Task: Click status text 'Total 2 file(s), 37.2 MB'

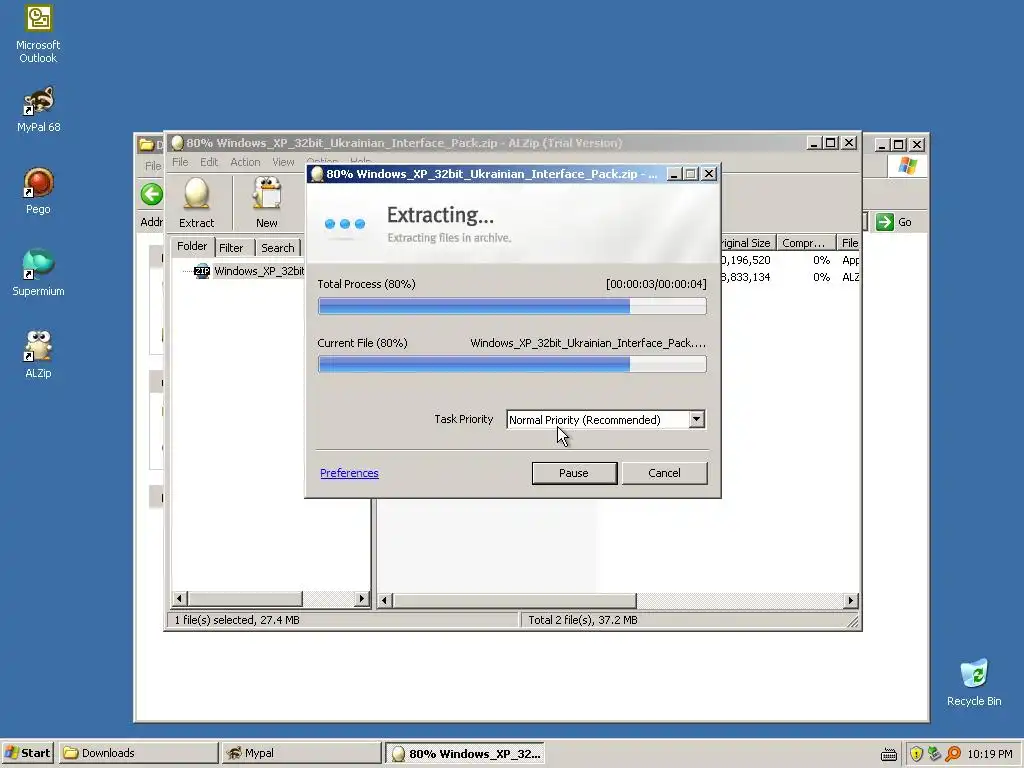Action: (x=583, y=620)
